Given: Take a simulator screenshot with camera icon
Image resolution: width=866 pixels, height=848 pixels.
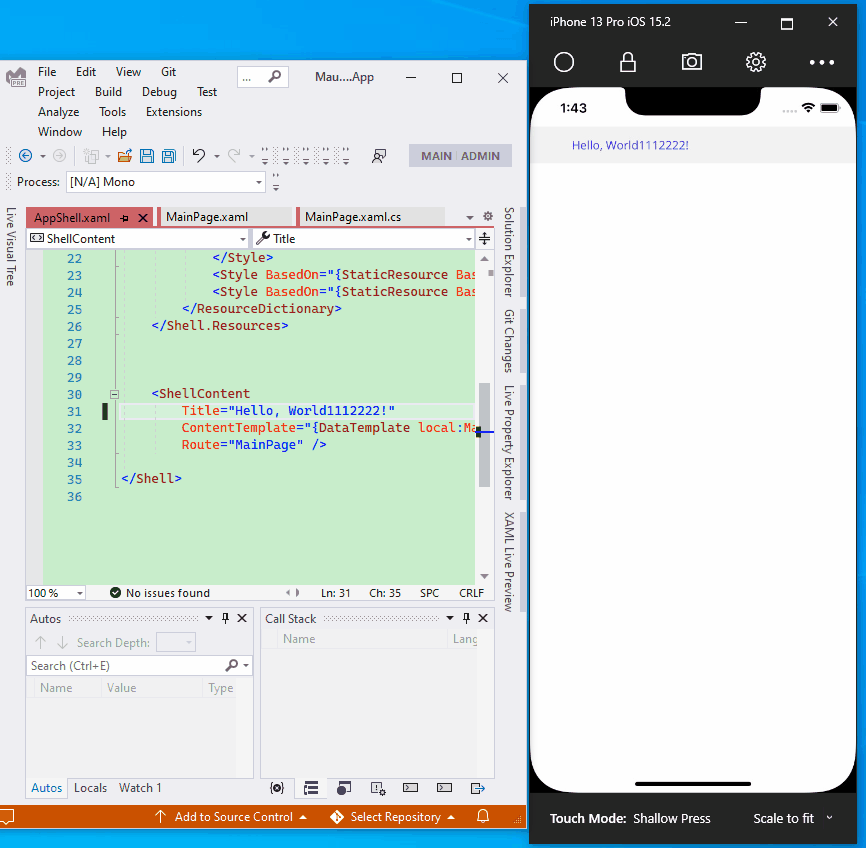Looking at the screenshot, I should point(691,62).
